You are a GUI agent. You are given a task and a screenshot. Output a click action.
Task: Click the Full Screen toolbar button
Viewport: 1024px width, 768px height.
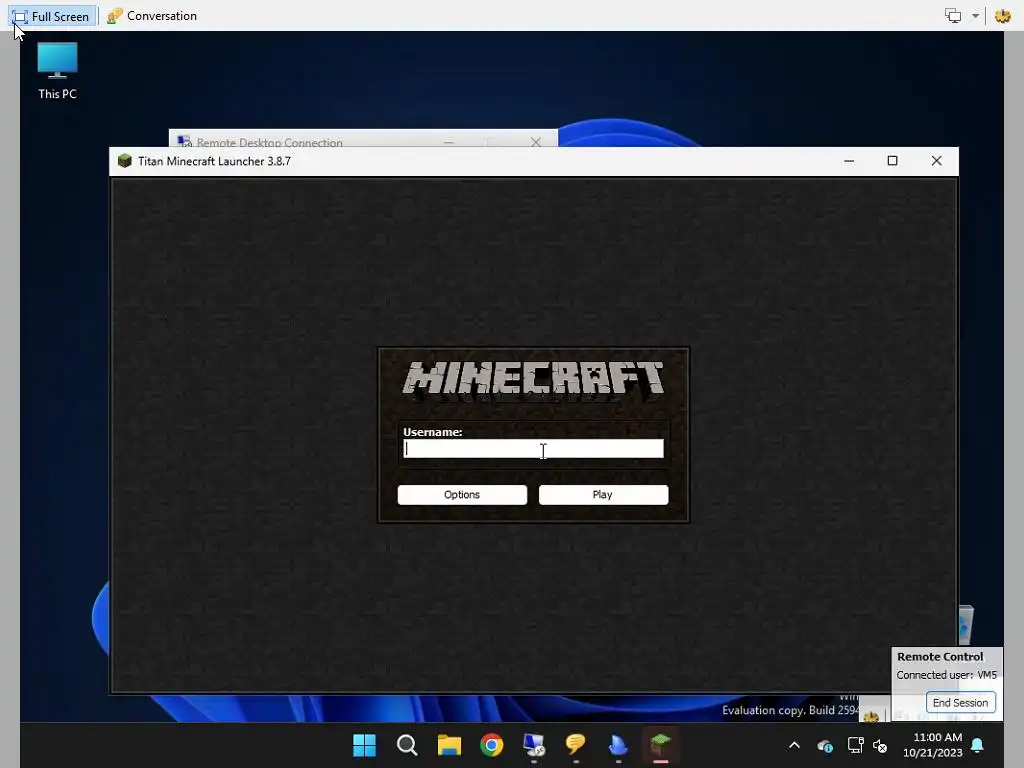click(x=52, y=16)
